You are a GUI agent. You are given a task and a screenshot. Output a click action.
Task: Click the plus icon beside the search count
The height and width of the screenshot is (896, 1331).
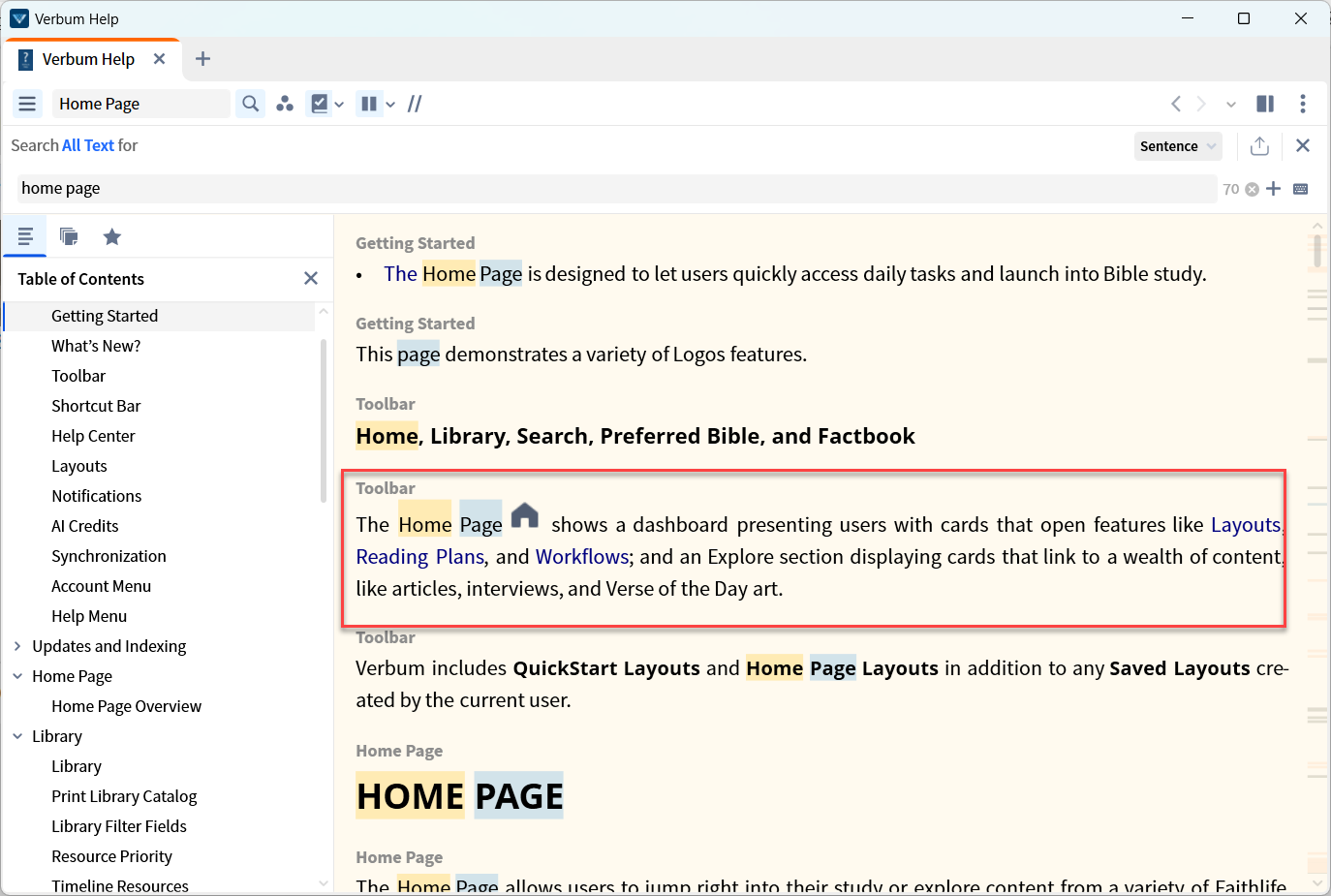pyautogui.click(x=1274, y=189)
